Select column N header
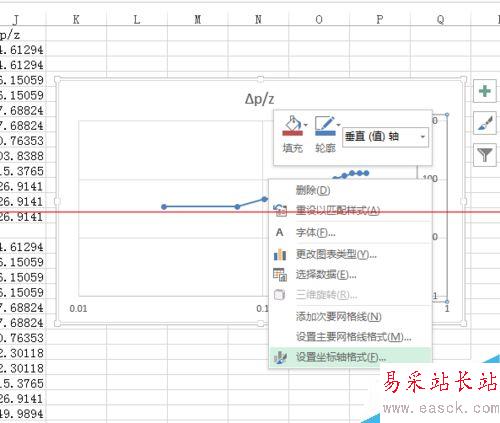Viewport: 500px width, 423px height. click(x=258, y=19)
